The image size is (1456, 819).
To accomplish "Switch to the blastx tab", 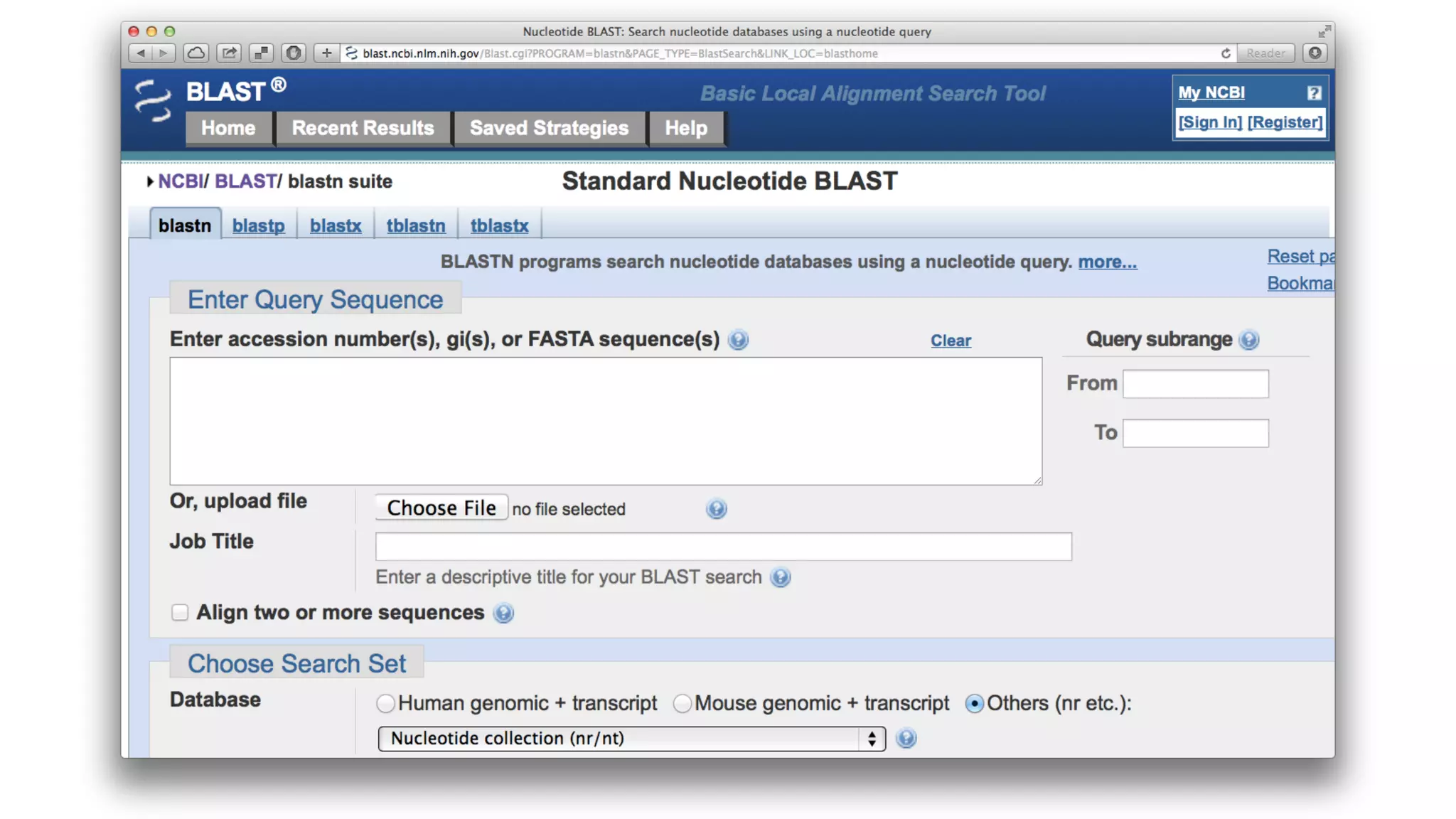I will (x=336, y=225).
